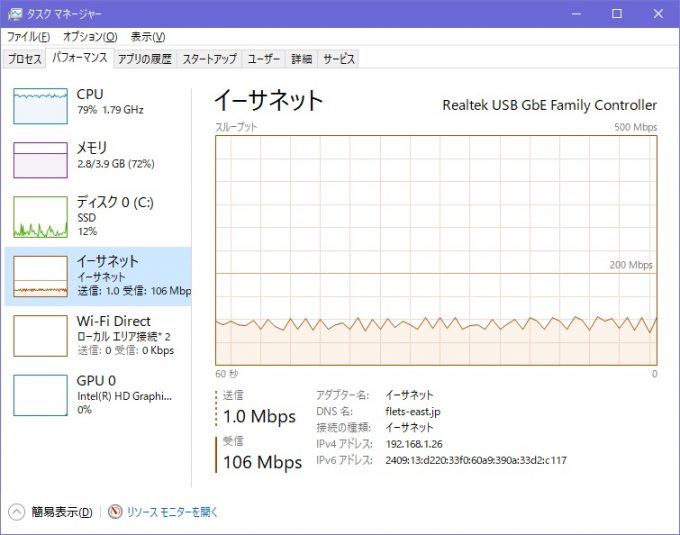This screenshot has height=535, width=680.
Task: Open the スタートアップ tab
Action: (210, 59)
